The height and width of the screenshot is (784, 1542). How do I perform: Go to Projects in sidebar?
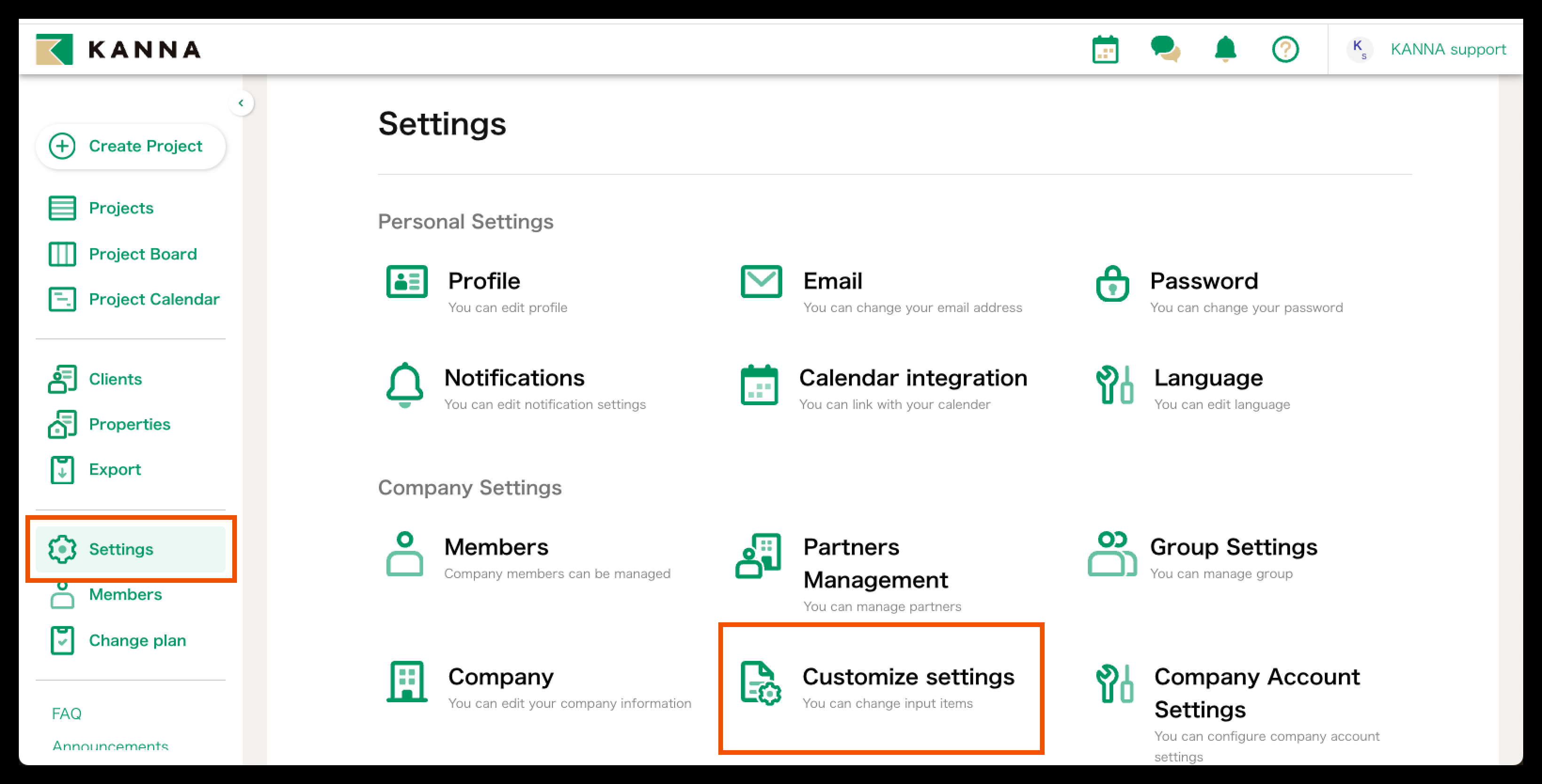click(121, 208)
